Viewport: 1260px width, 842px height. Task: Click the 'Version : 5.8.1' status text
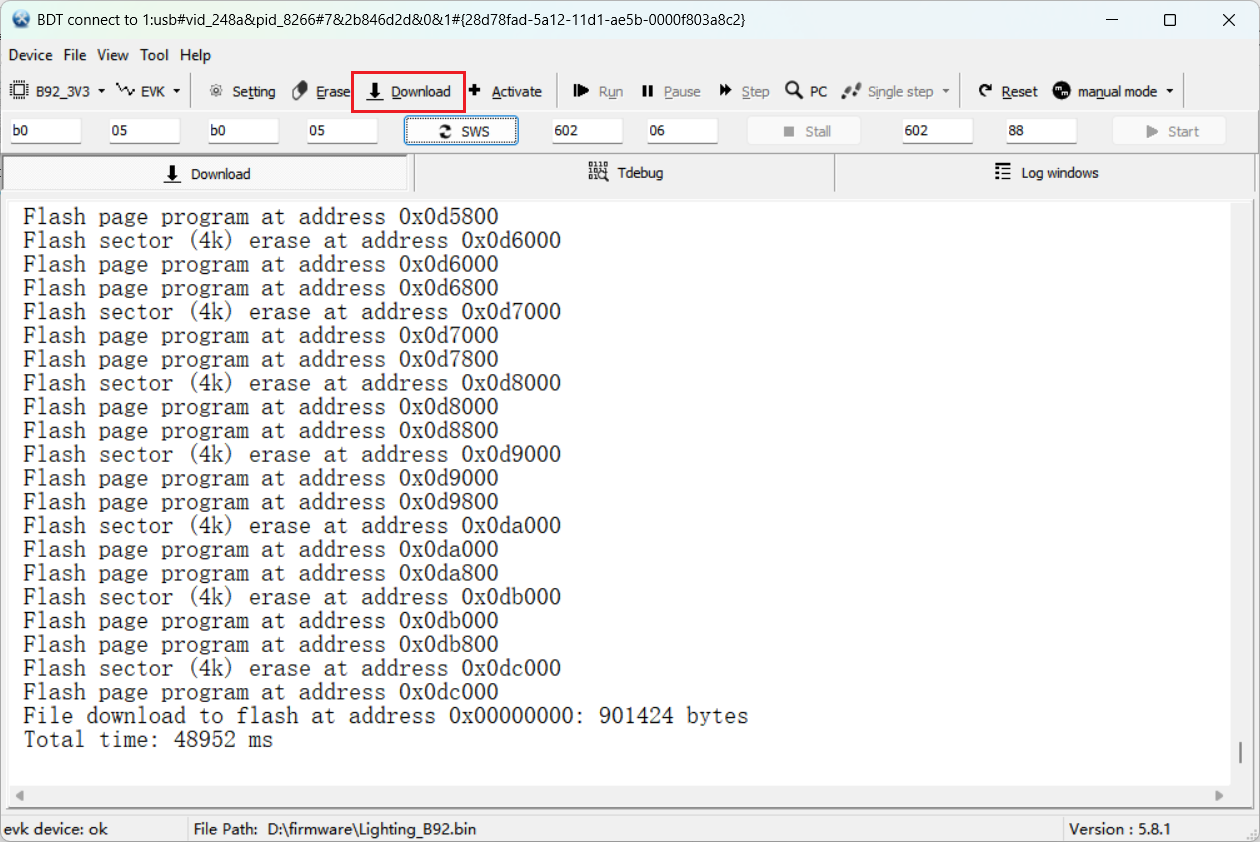pos(1120,829)
